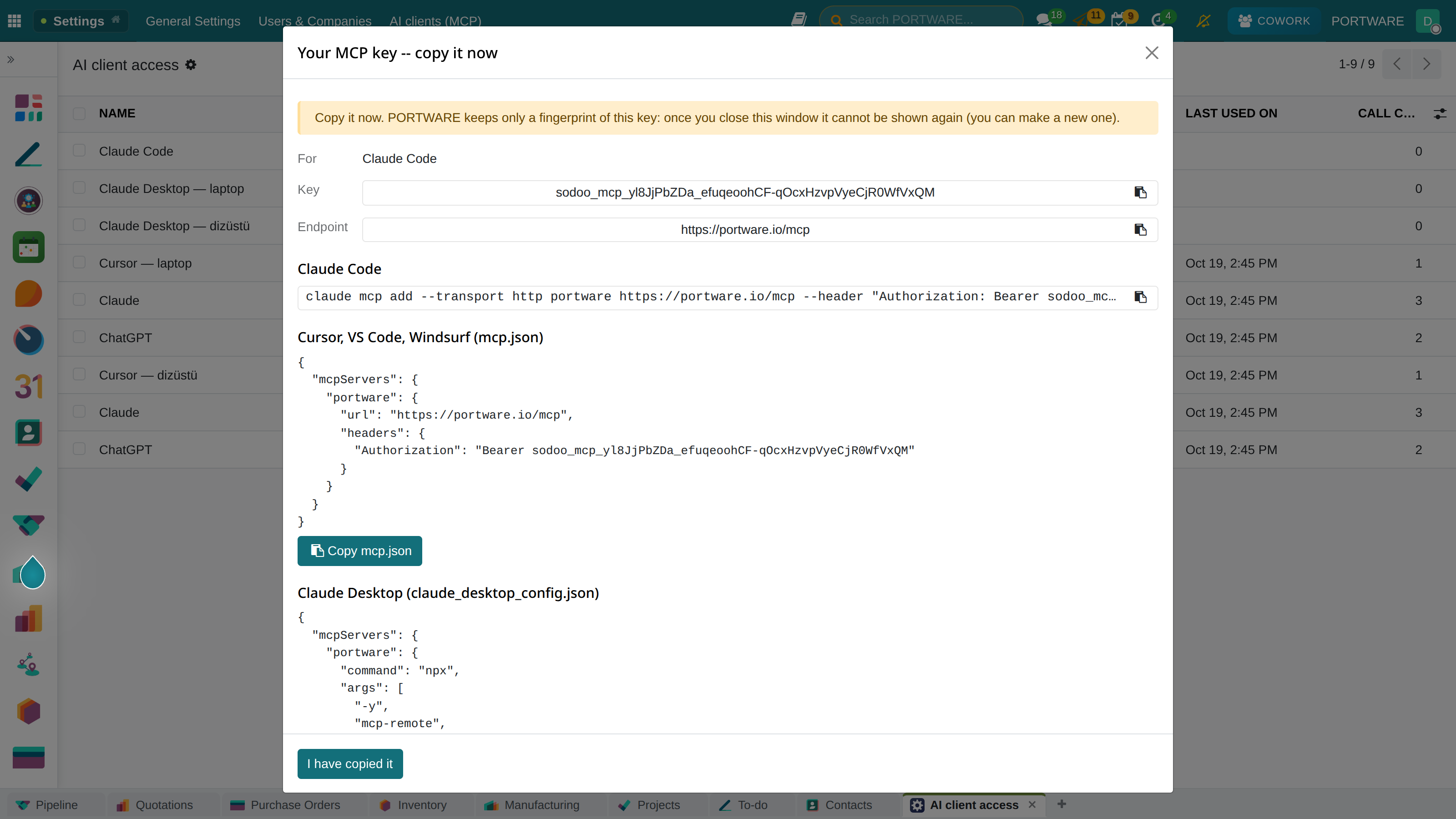Click the Copy mcp.json button
Screen dimensions: 1456x819
pos(359,551)
